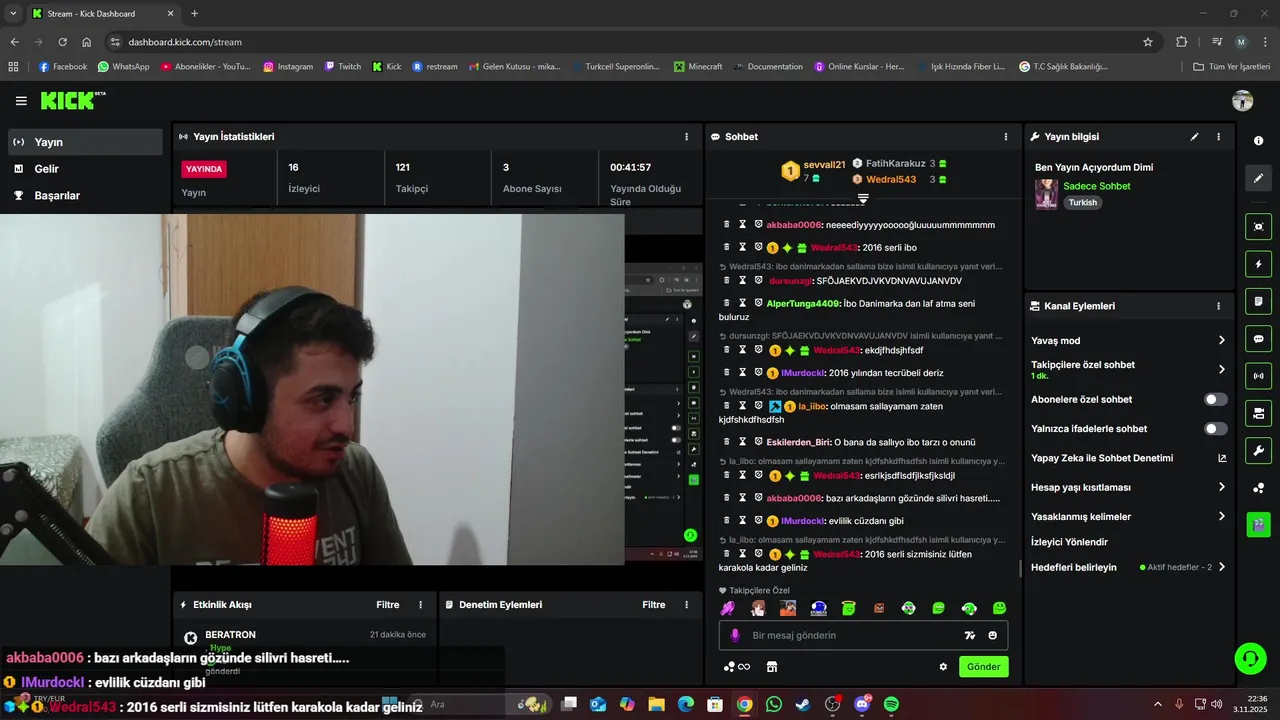
Task: Open the green support headset button
Action: [x=1250, y=658]
